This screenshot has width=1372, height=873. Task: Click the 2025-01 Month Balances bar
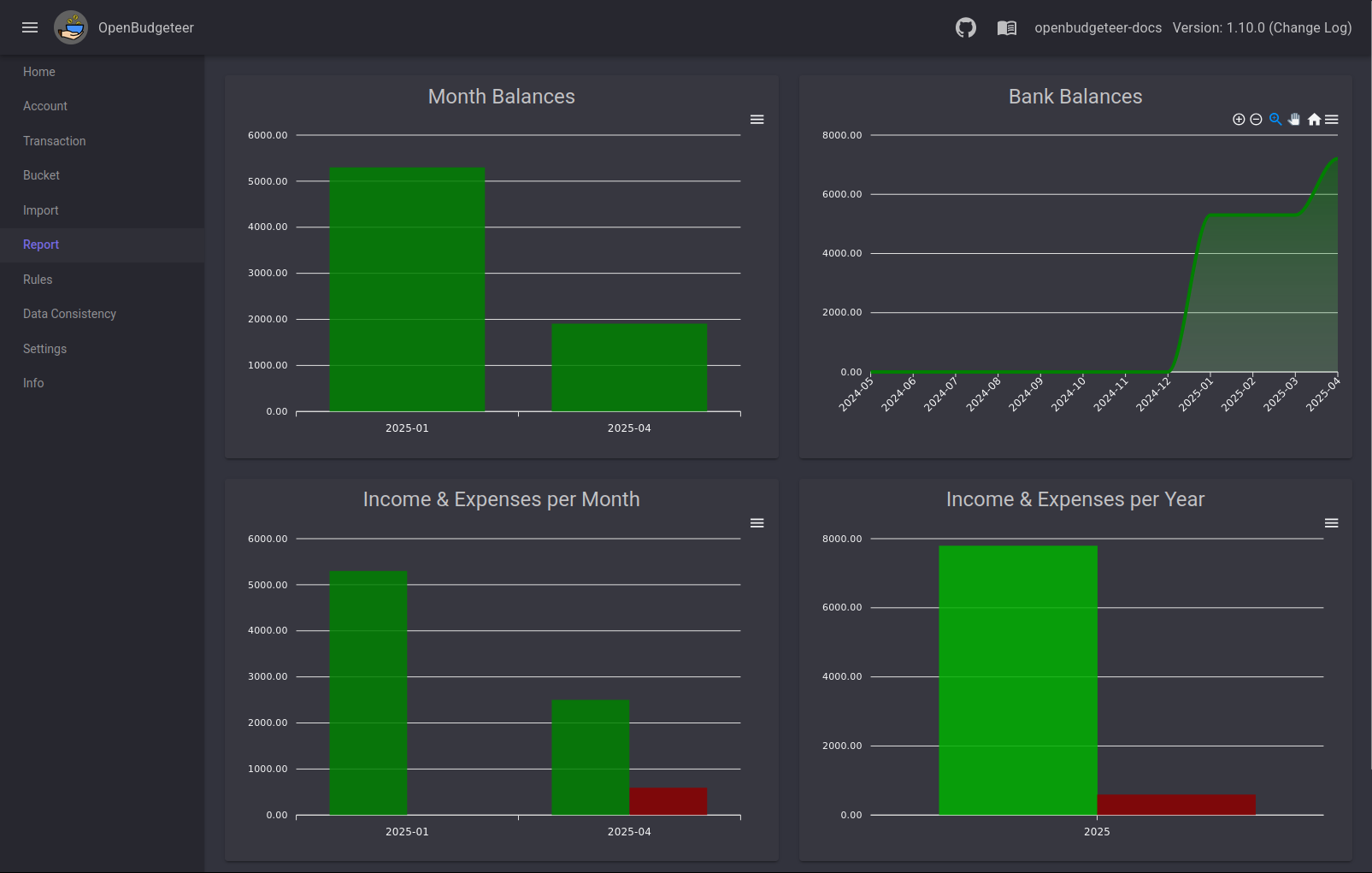click(x=407, y=289)
